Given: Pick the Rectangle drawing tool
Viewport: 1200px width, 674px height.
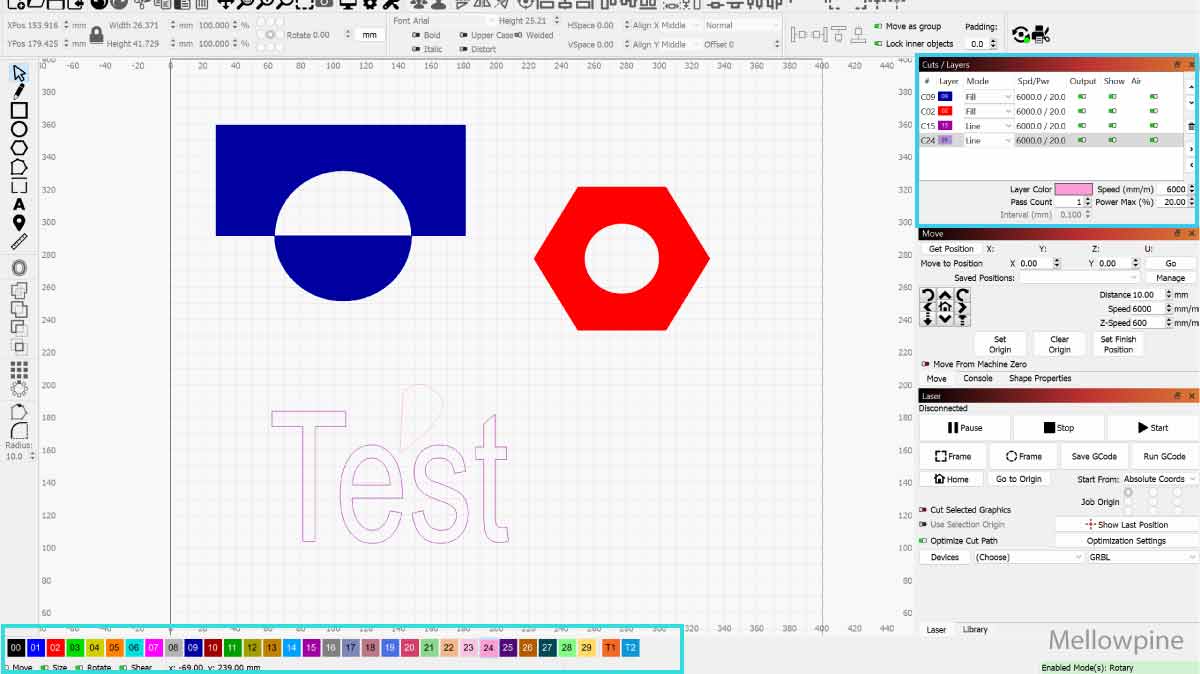Looking at the screenshot, I should click(19, 110).
